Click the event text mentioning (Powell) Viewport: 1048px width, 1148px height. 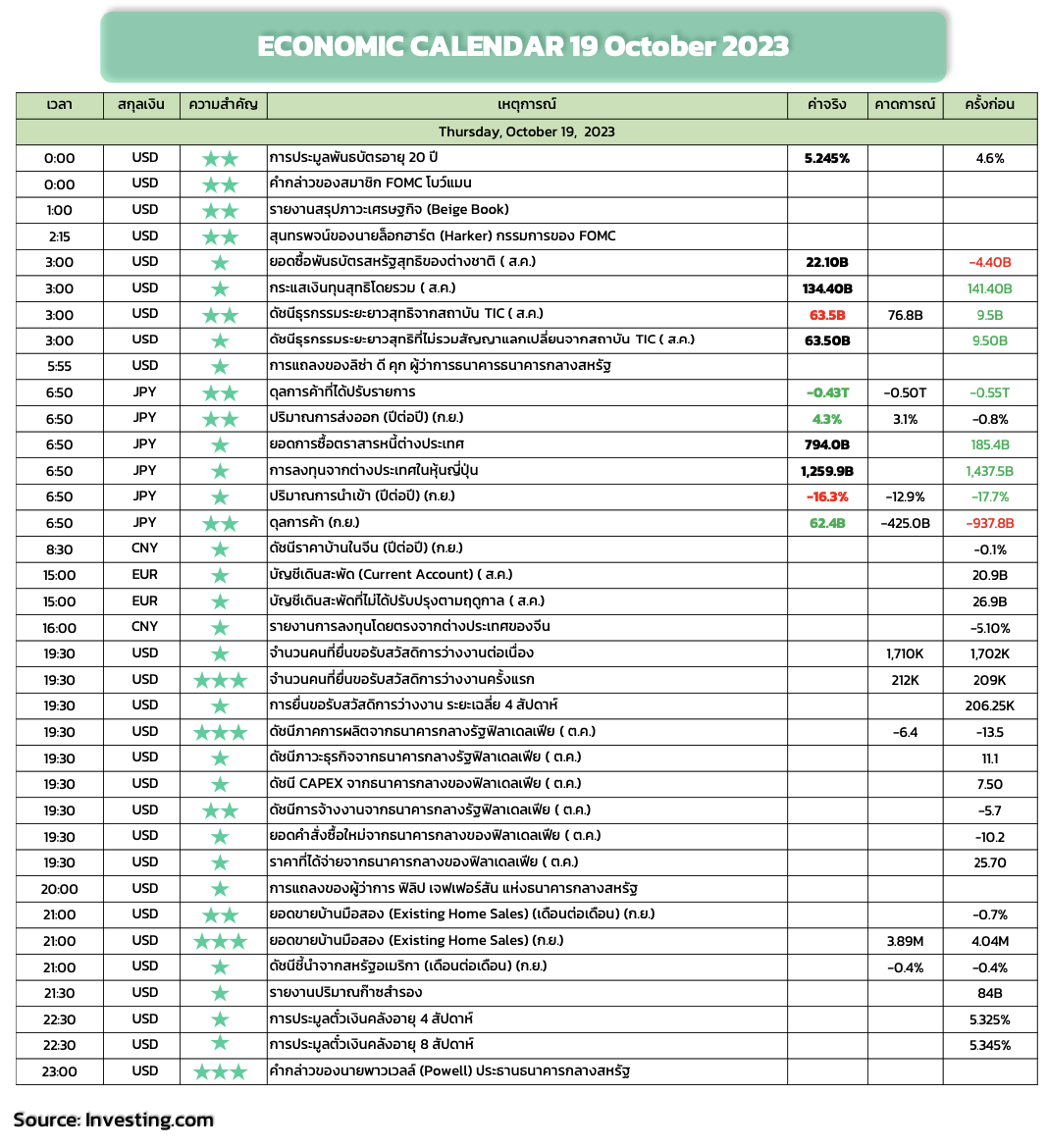point(449,1071)
